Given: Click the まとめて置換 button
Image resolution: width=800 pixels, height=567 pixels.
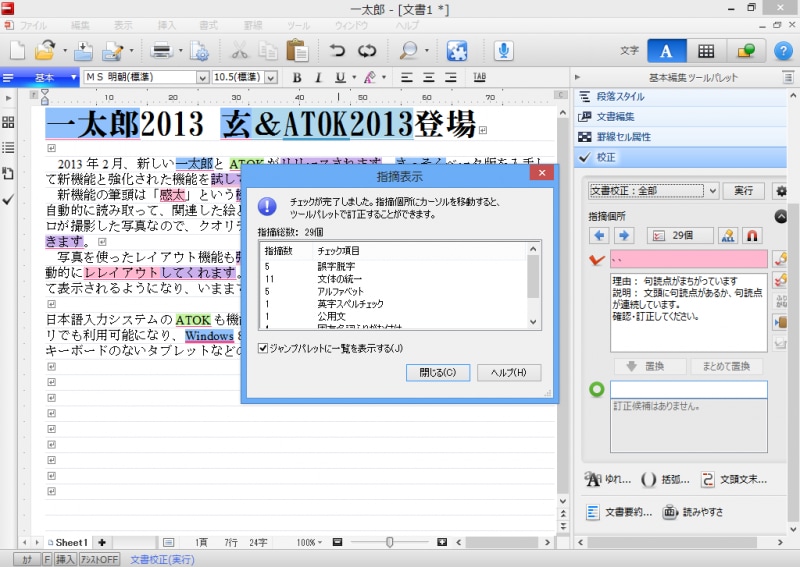Looking at the screenshot, I should [x=727, y=366].
